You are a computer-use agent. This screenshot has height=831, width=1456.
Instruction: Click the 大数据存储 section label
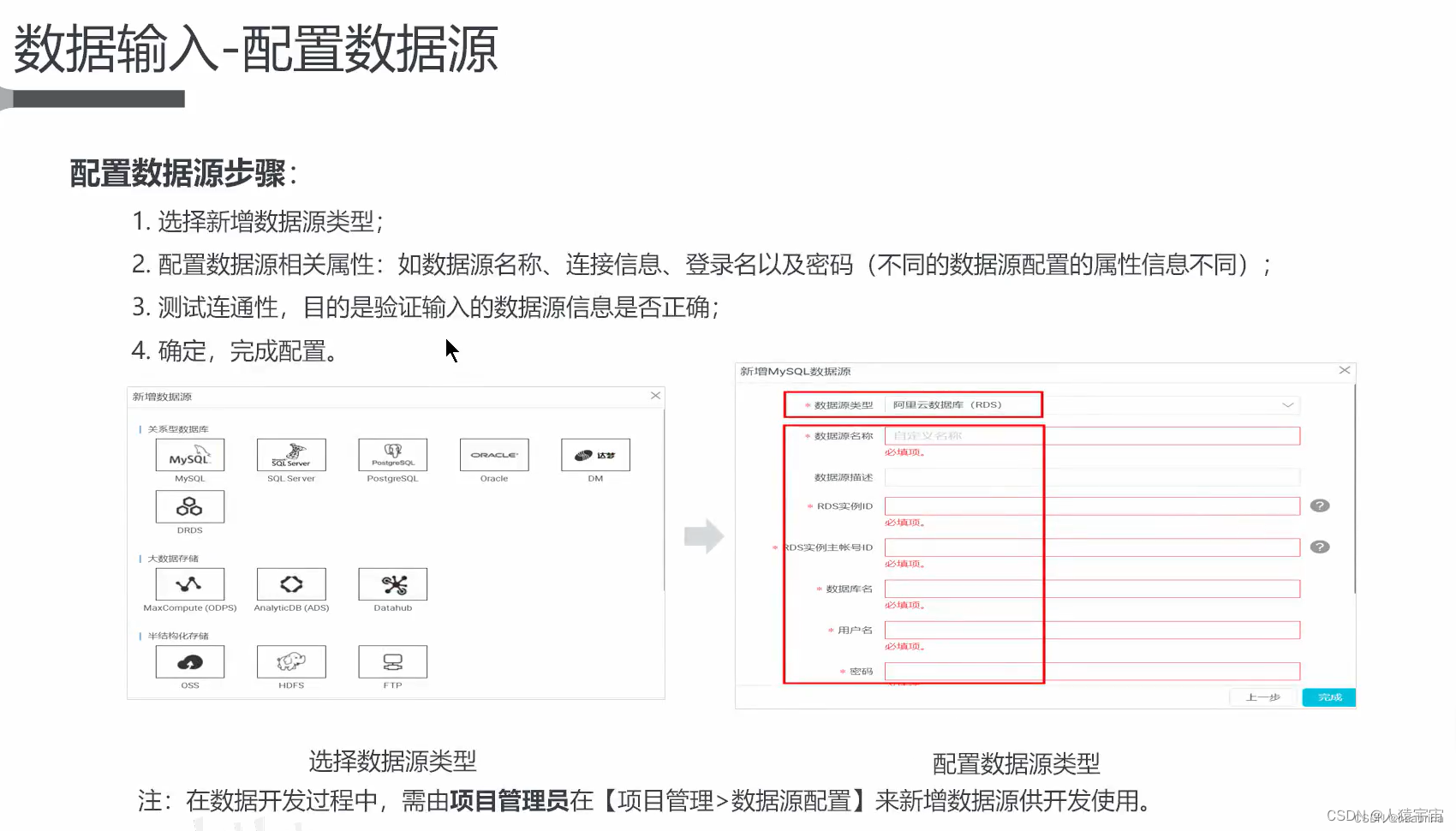173,559
